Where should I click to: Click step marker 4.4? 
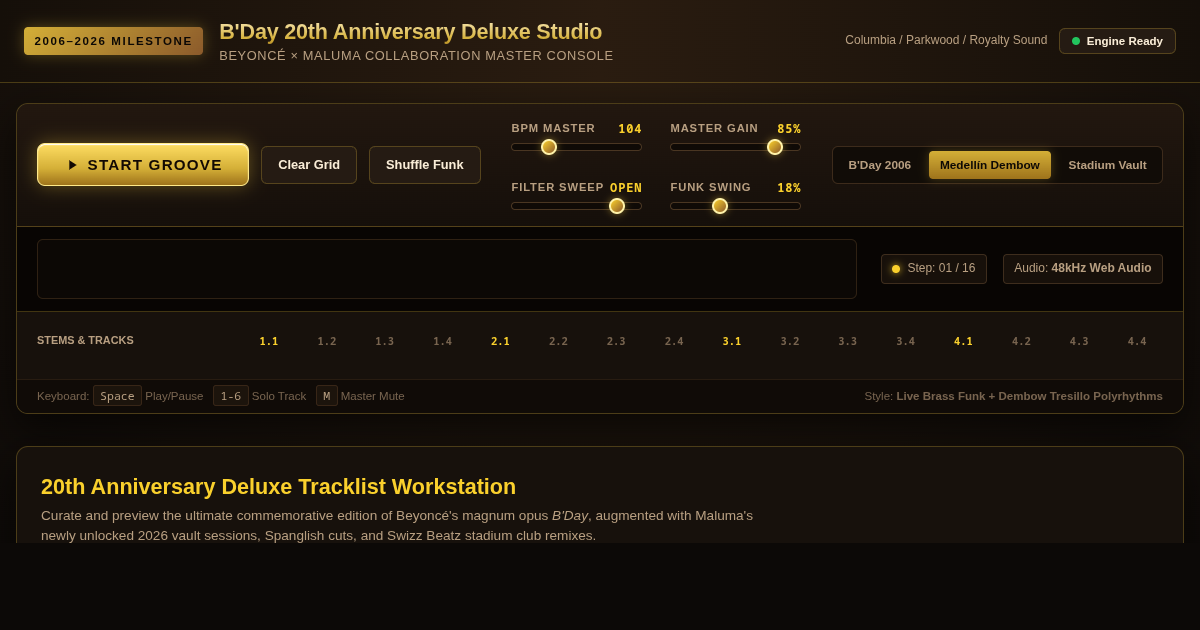click(1138, 342)
